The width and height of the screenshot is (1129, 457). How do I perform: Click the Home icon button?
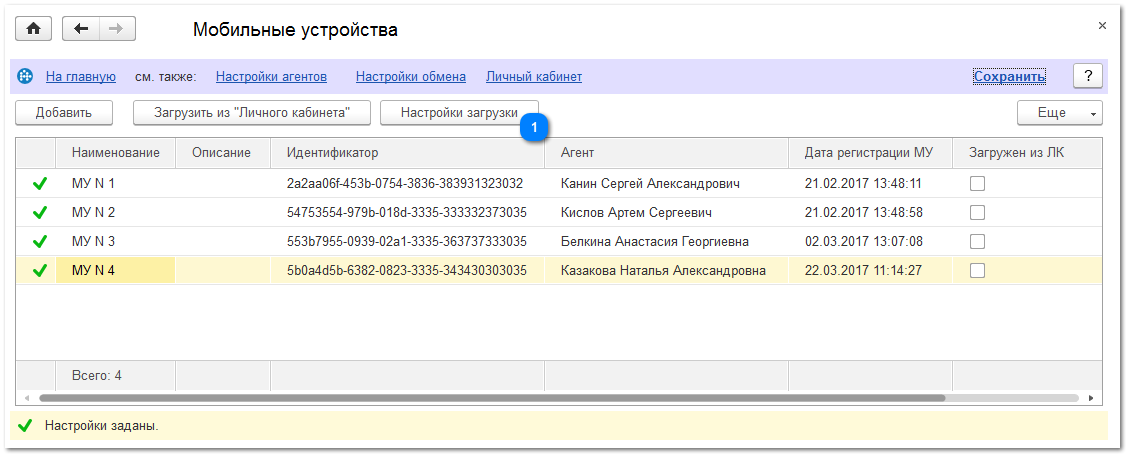pos(33,29)
